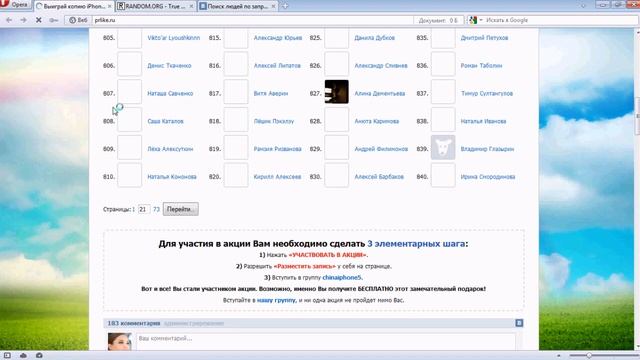Toggle the panel icon in status bar
The image size is (640, 360).
point(7,356)
